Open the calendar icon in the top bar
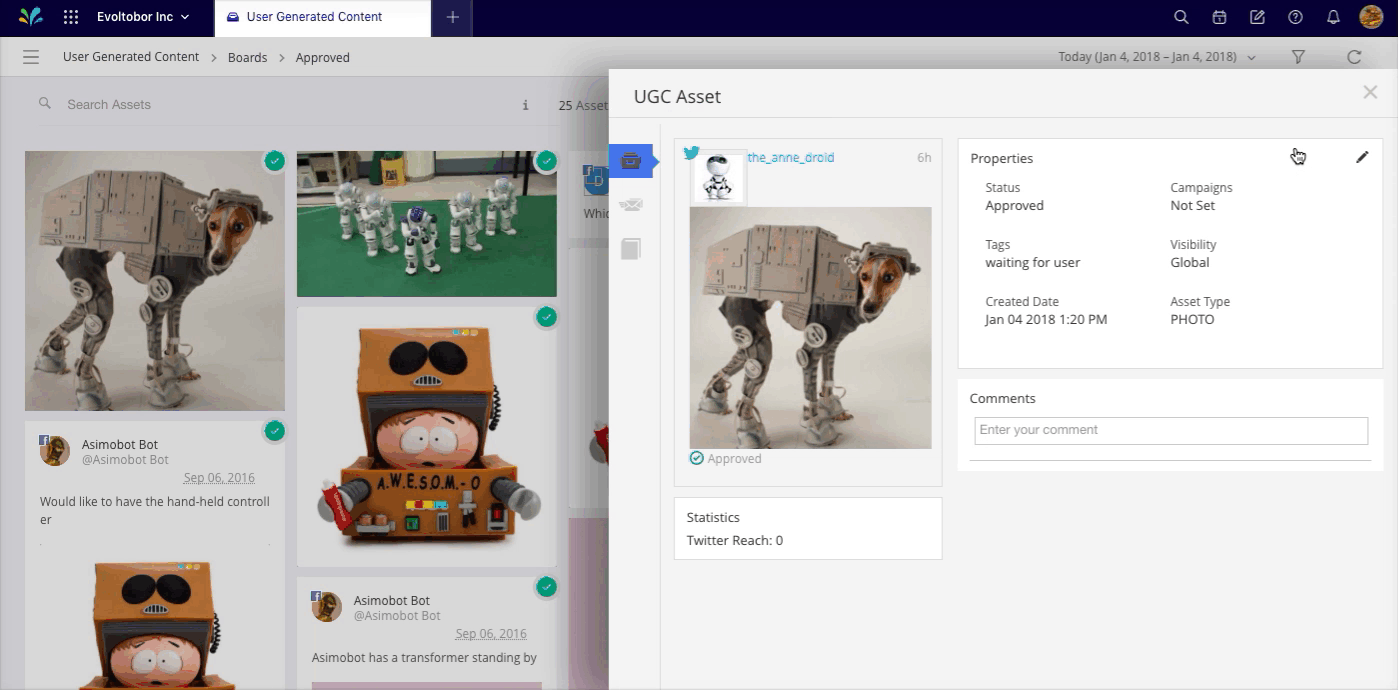 click(1219, 17)
